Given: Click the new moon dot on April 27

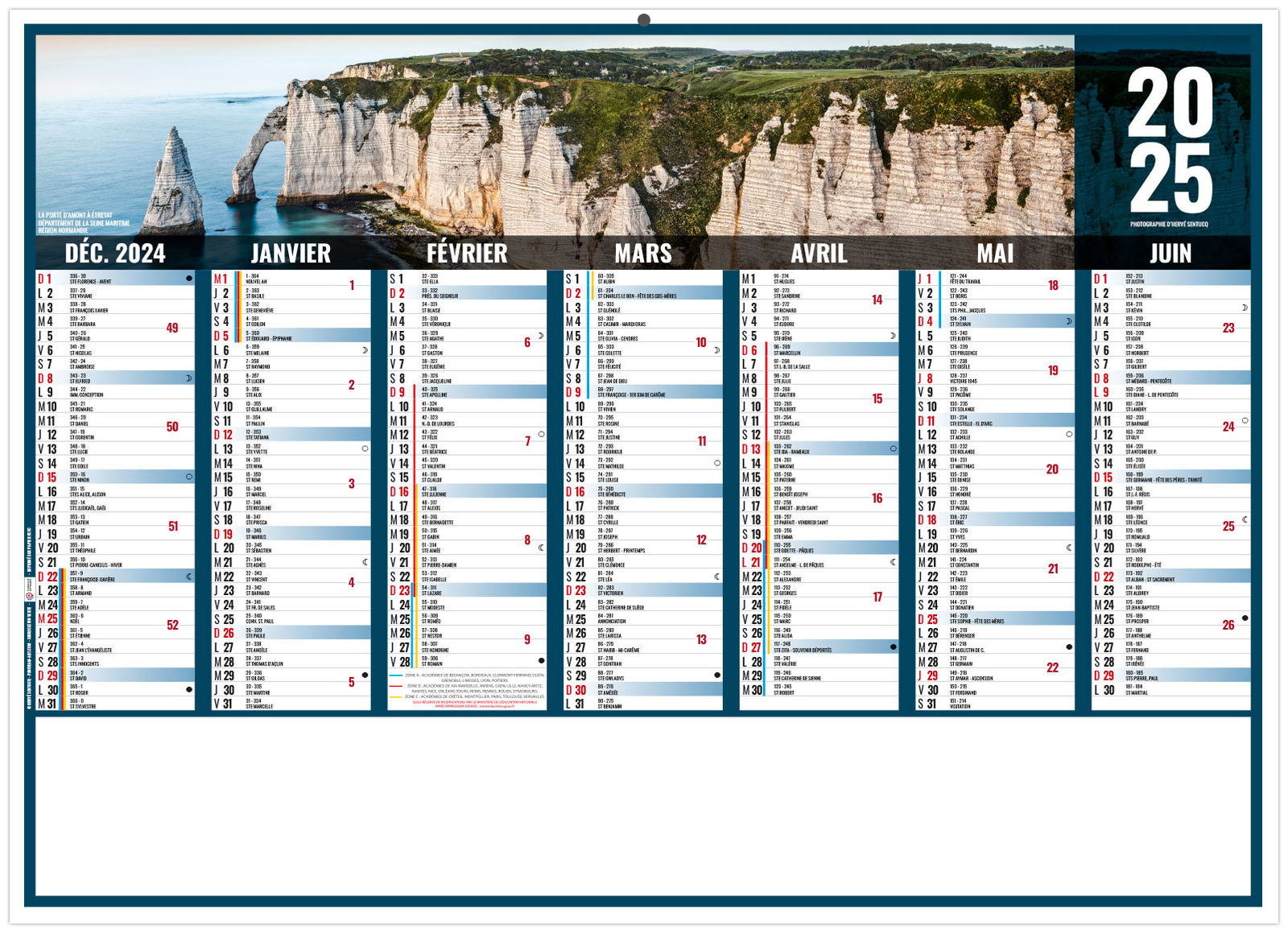Looking at the screenshot, I should tap(894, 647).
